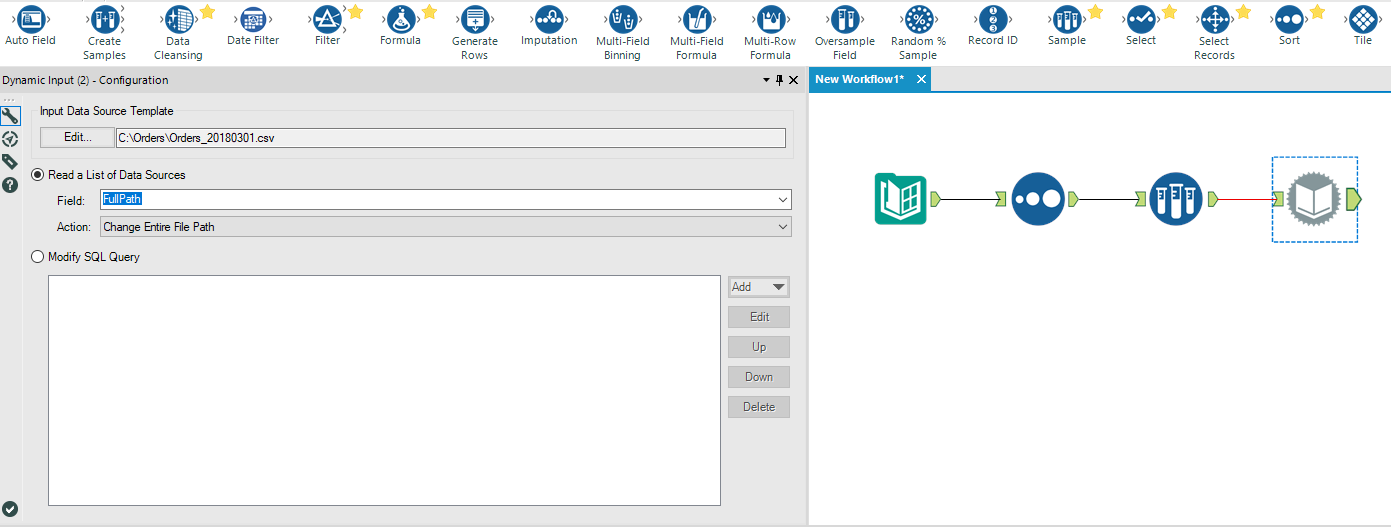Image resolution: width=1391 pixels, height=527 pixels.
Task: Click inside the SQL query list box
Action: (x=384, y=391)
